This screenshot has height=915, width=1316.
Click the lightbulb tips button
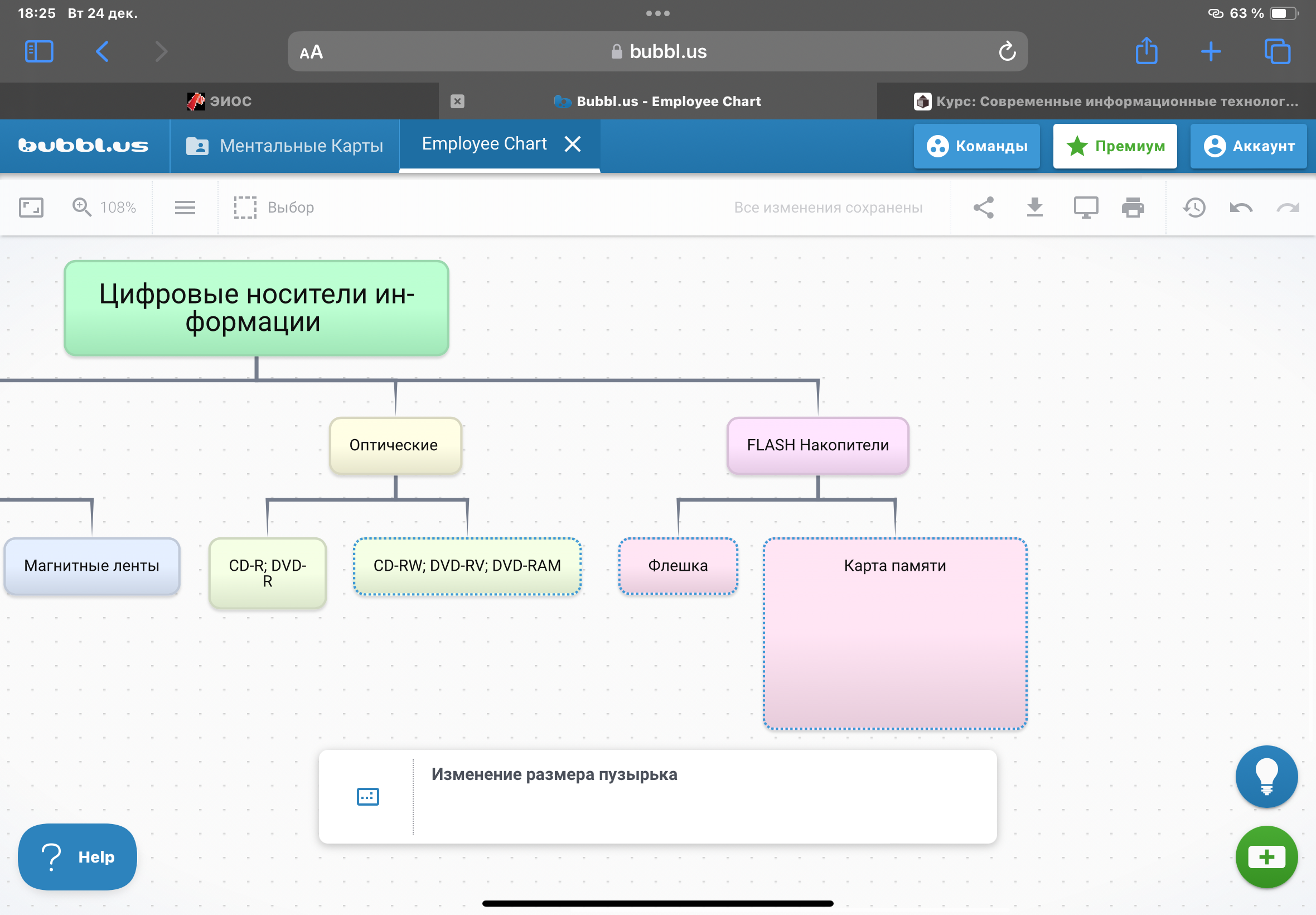click(1266, 776)
